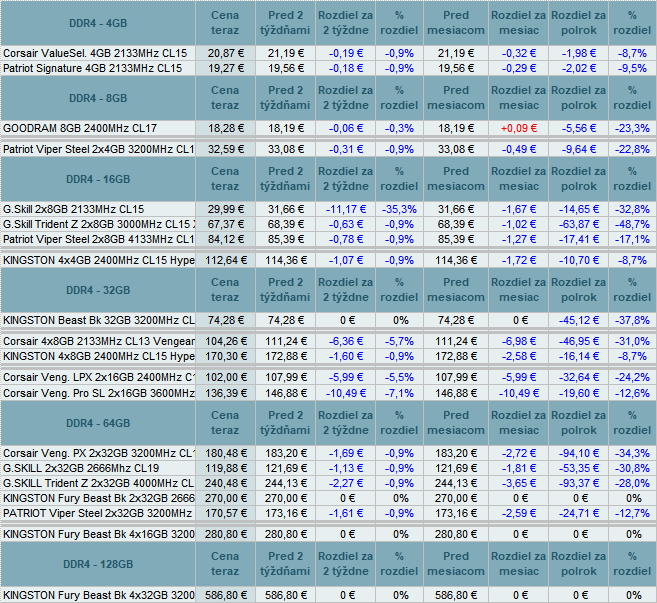Click the -37,8% half-year percentage cell

pyautogui.click(x=632, y=320)
